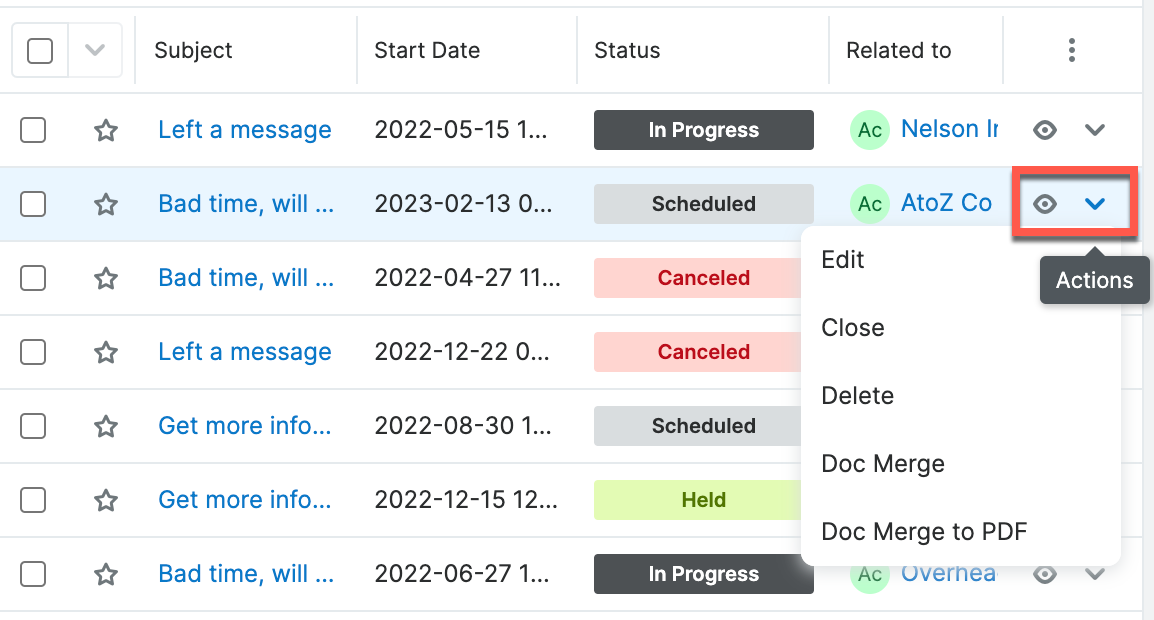Preview the 'Get more info...' Held record

click(x=1045, y=500)
